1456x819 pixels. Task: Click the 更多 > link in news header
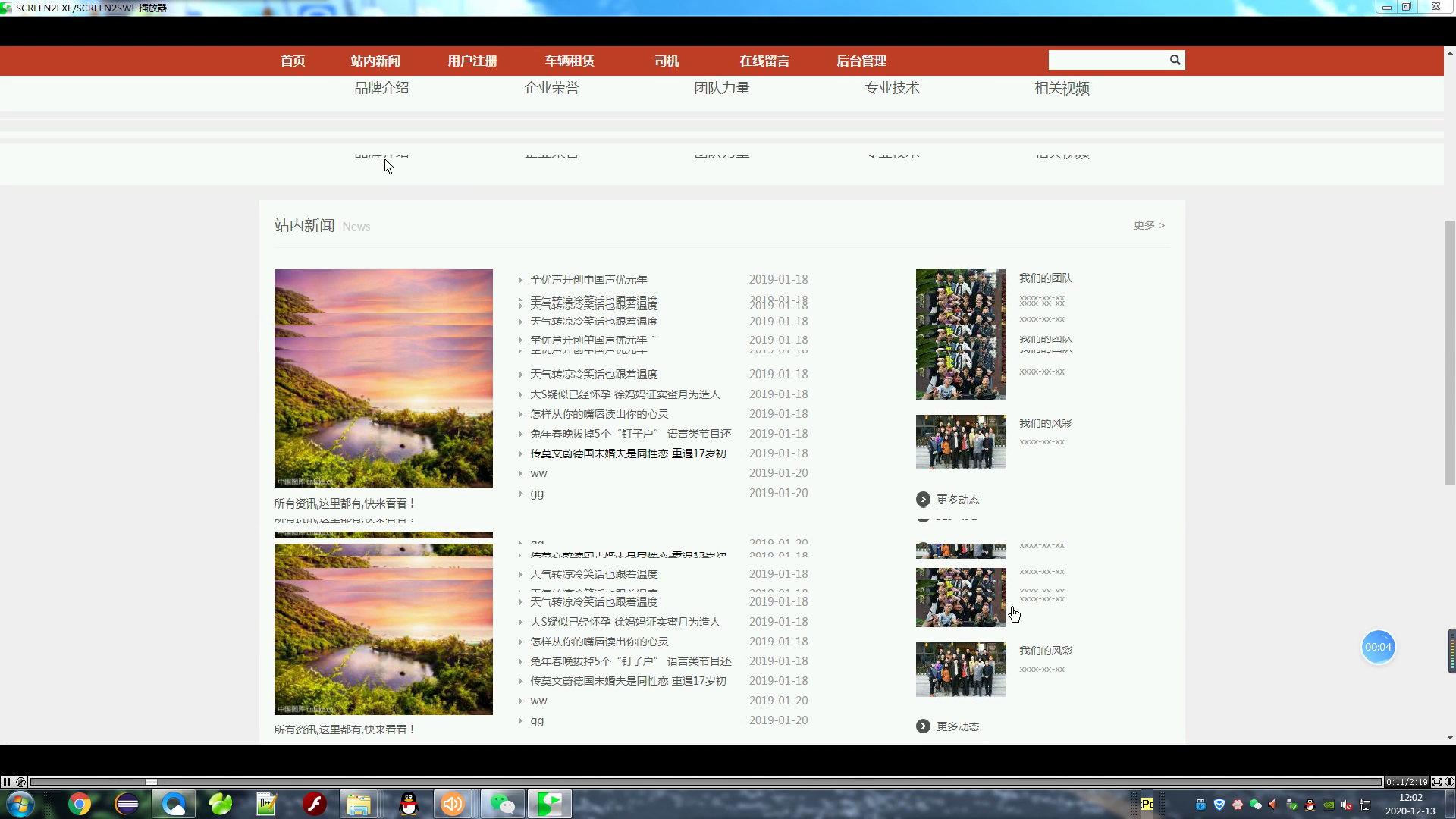[1149, 225]
